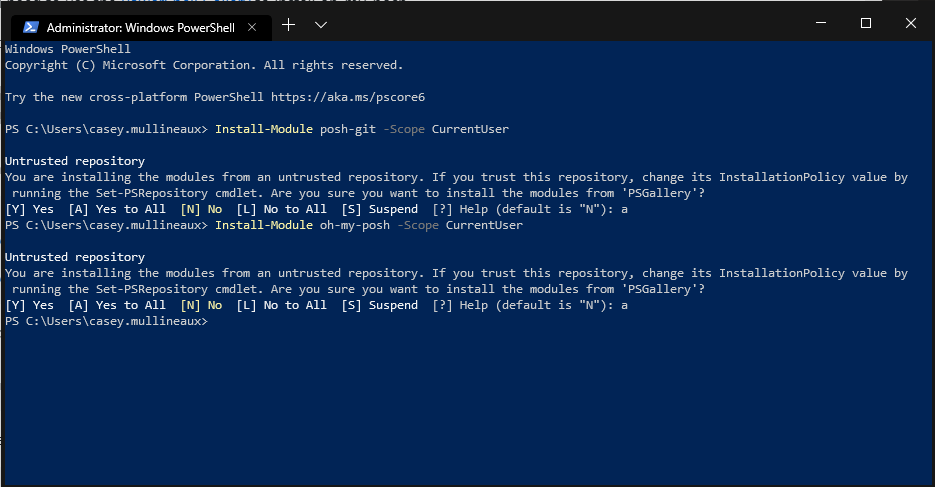The image size is (935, 487).
Task: Open a new tab with the plus button
Action: click(x=289, y=24)
